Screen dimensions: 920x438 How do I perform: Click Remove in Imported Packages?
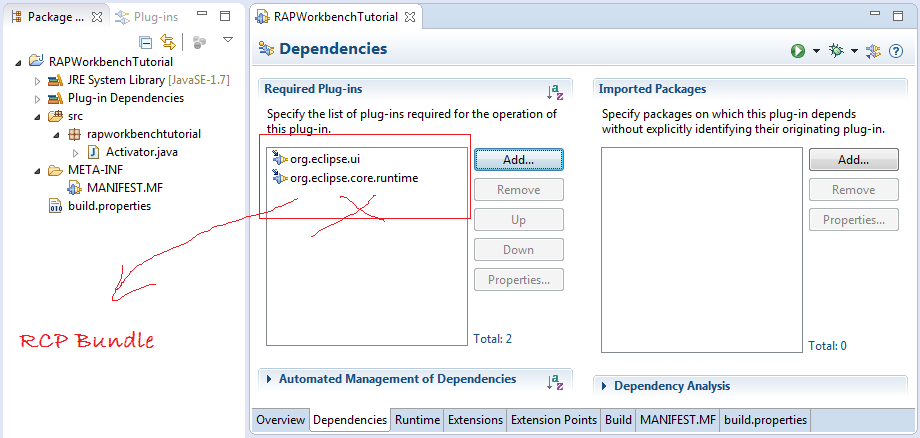click(854, 189)
